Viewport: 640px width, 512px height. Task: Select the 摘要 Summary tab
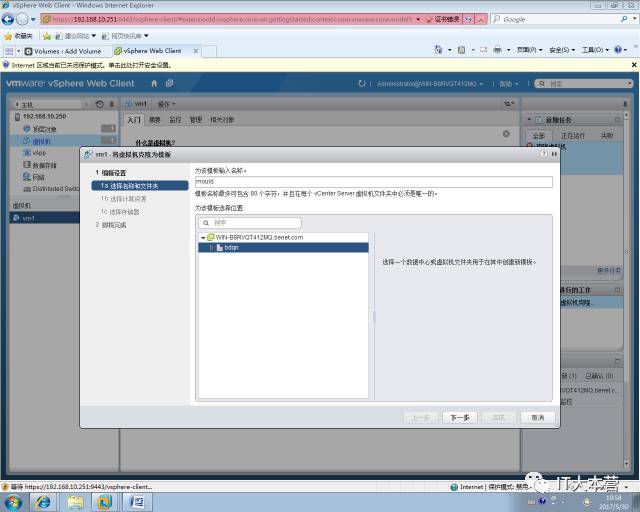pyautogui.click(x=155, y=120)
